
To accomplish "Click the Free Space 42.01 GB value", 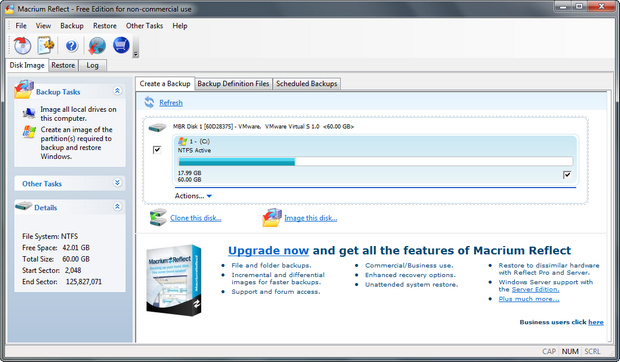I will pos(76,248).
